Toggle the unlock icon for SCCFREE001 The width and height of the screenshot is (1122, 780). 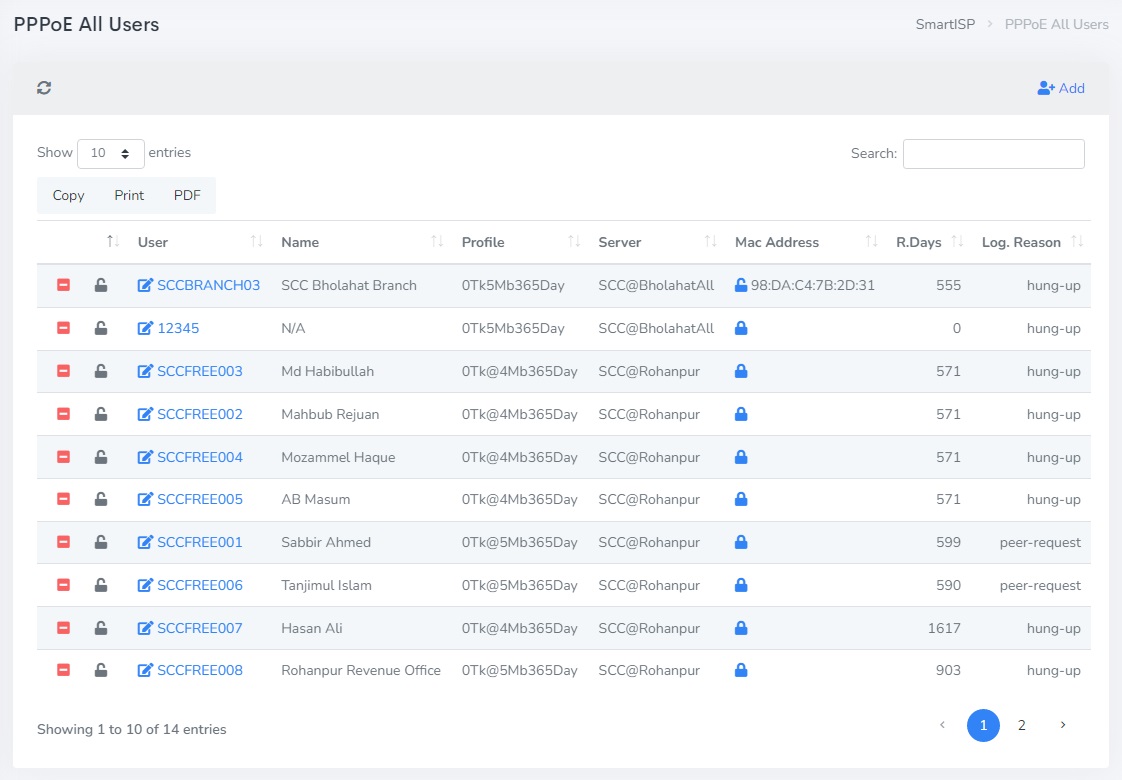[101, 543]
